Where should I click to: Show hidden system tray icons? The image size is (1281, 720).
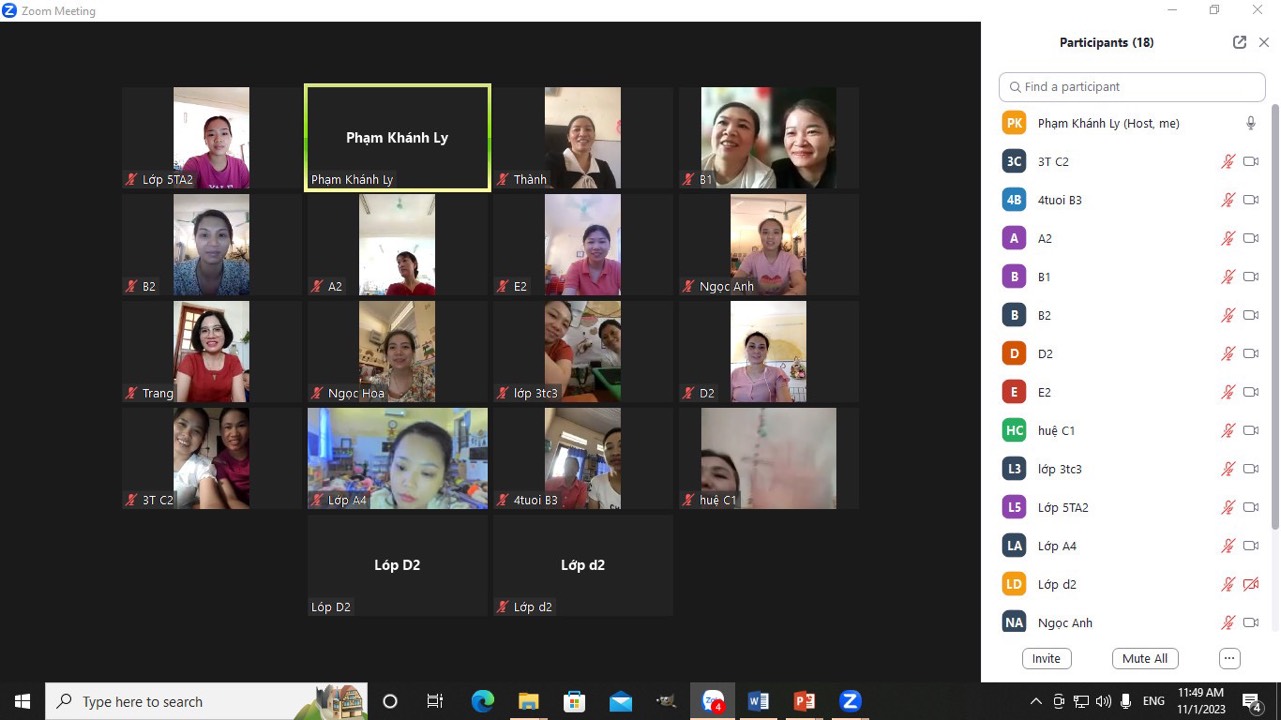point(1036,701)
